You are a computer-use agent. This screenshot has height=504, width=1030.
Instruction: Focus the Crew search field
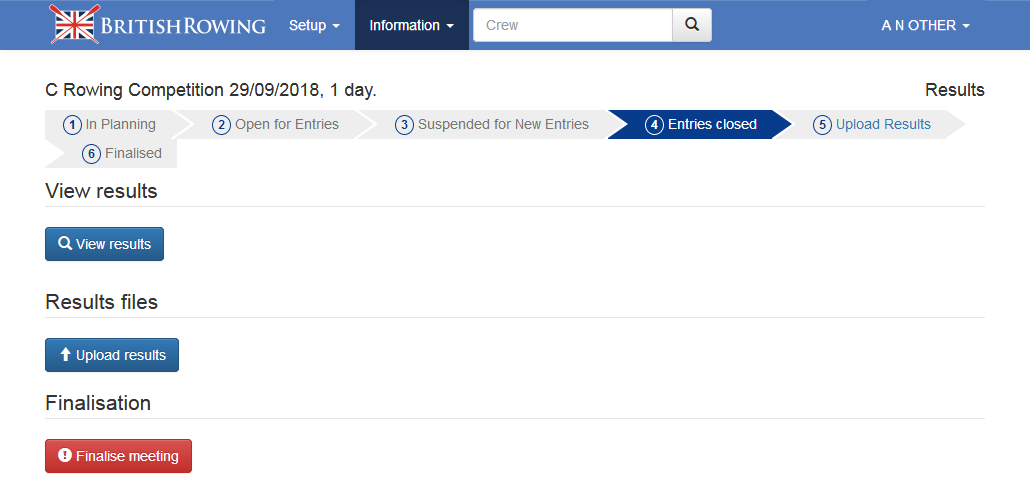point(572,25)
